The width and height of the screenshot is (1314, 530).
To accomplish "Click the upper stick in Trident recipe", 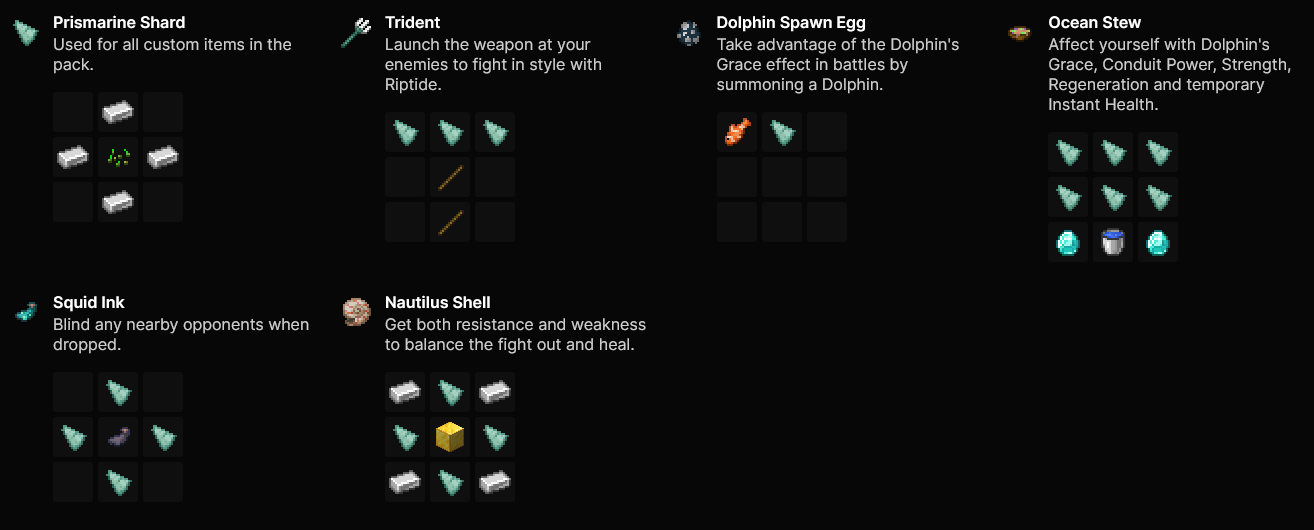I will click(450, 177).
